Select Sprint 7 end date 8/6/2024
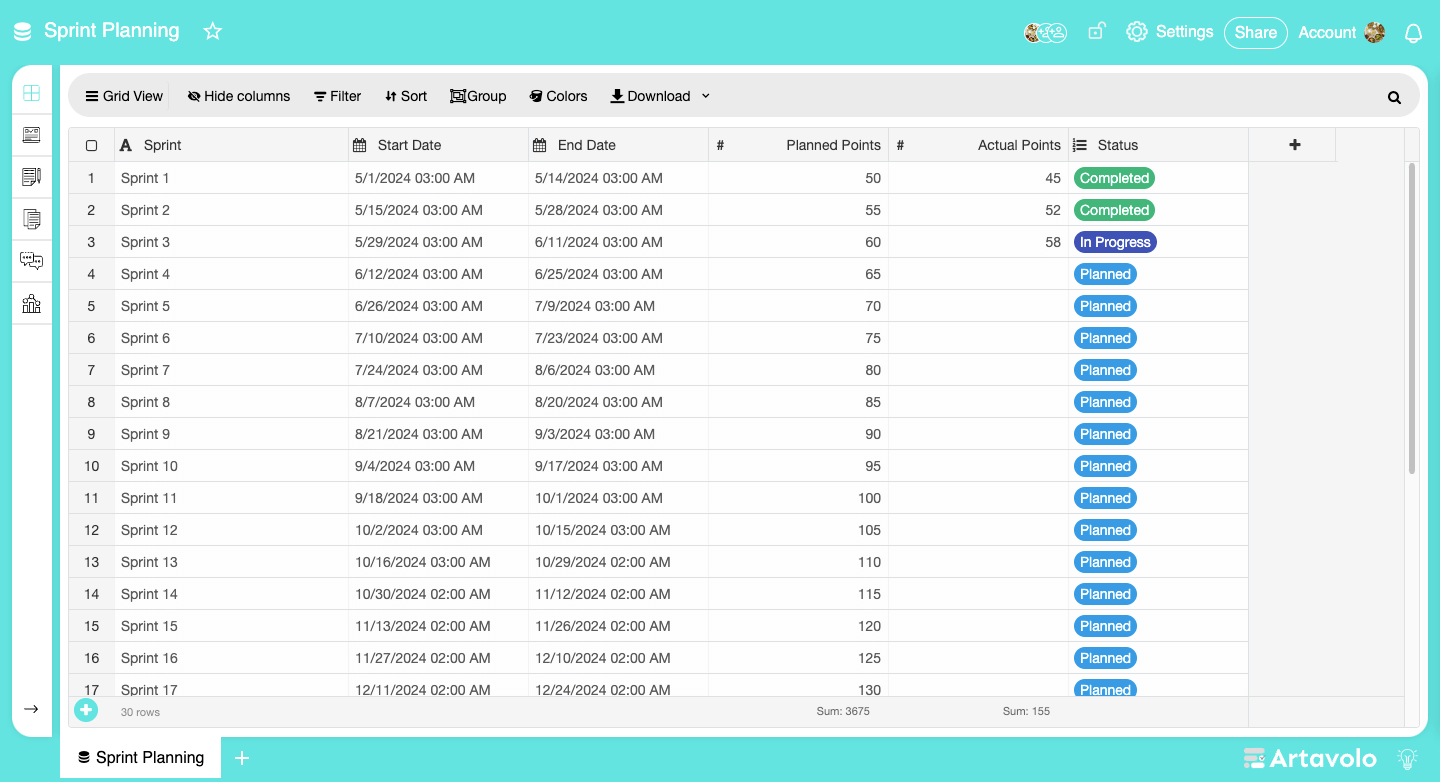This screenshot has height=782, width=1440. click(618, 370)
